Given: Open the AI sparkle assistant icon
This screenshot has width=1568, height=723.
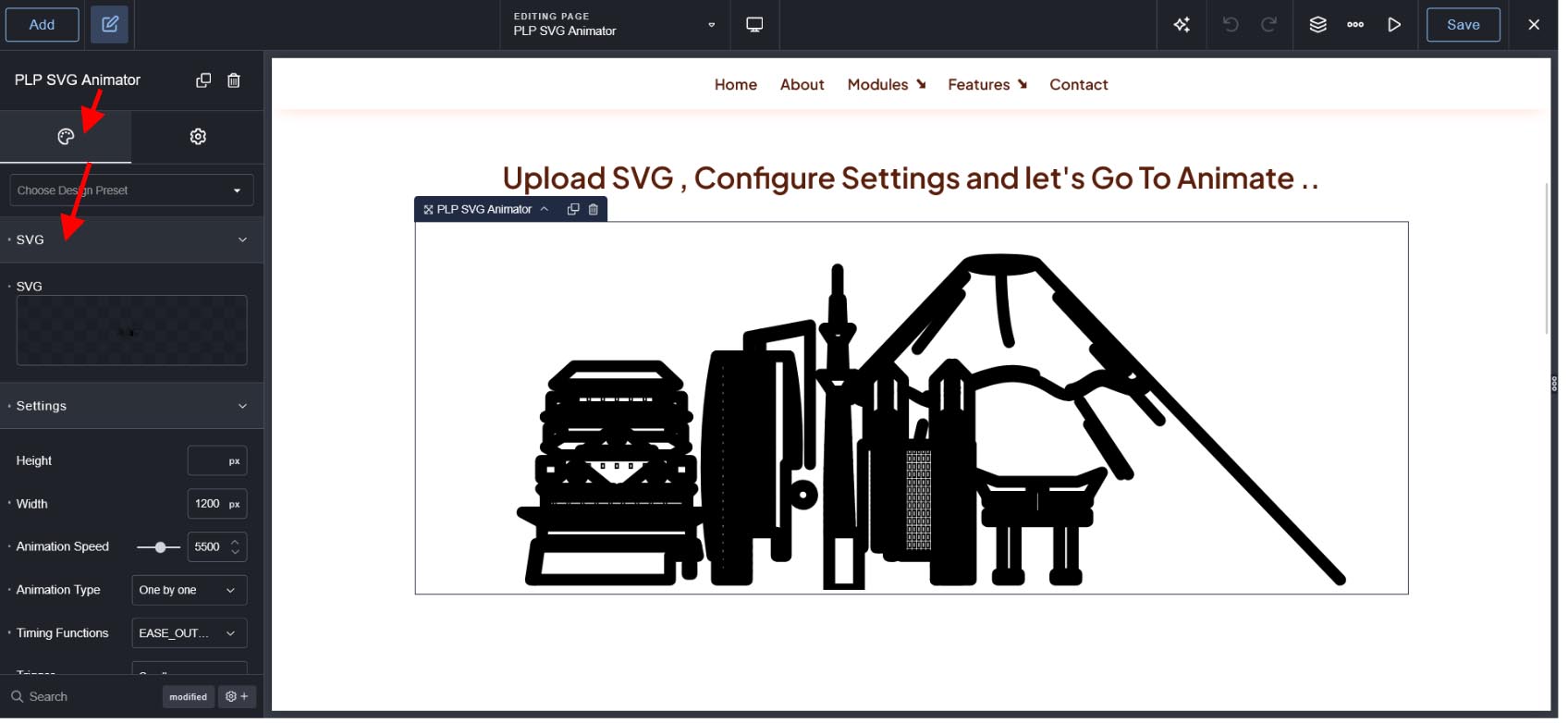Looking at the screenshot, I should (1182, 25).
